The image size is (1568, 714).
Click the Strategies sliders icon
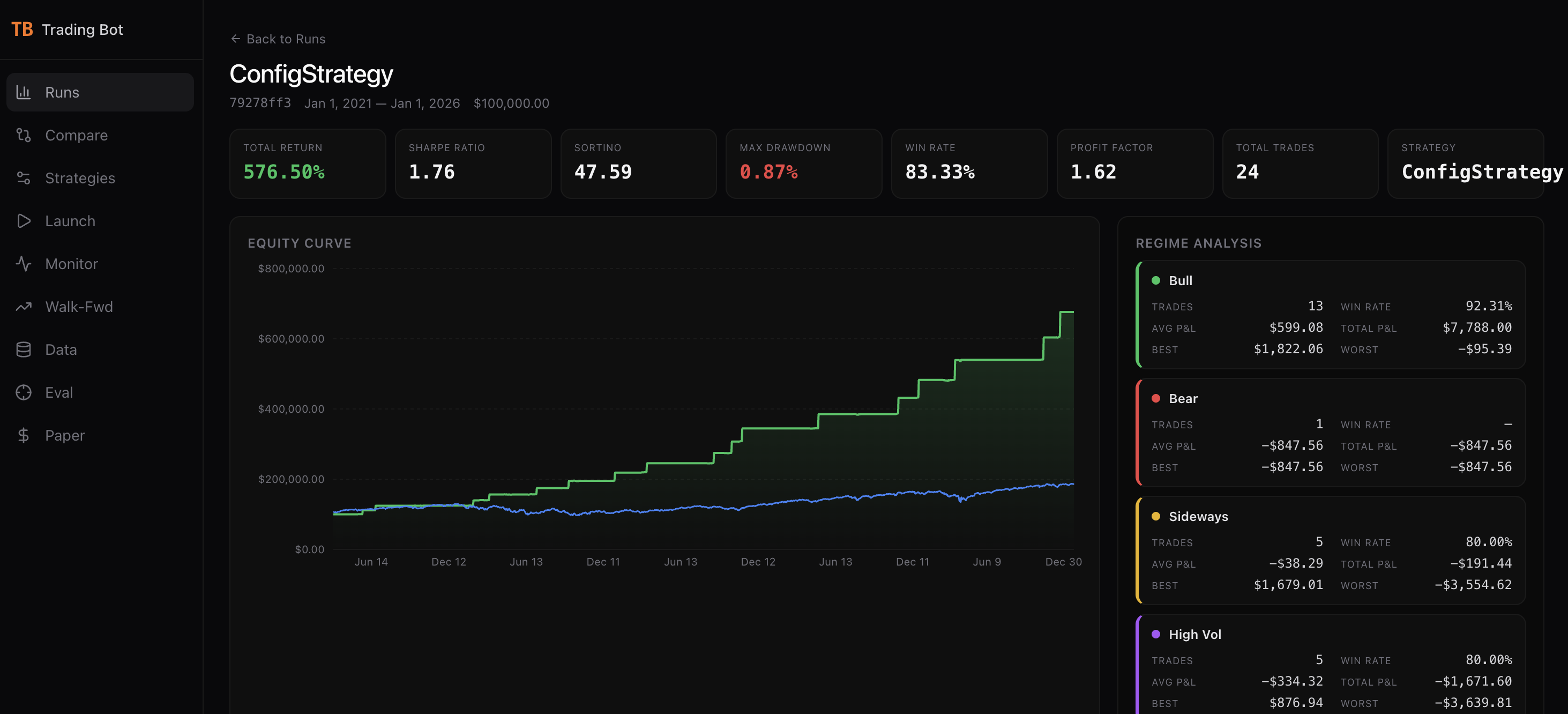23,178
